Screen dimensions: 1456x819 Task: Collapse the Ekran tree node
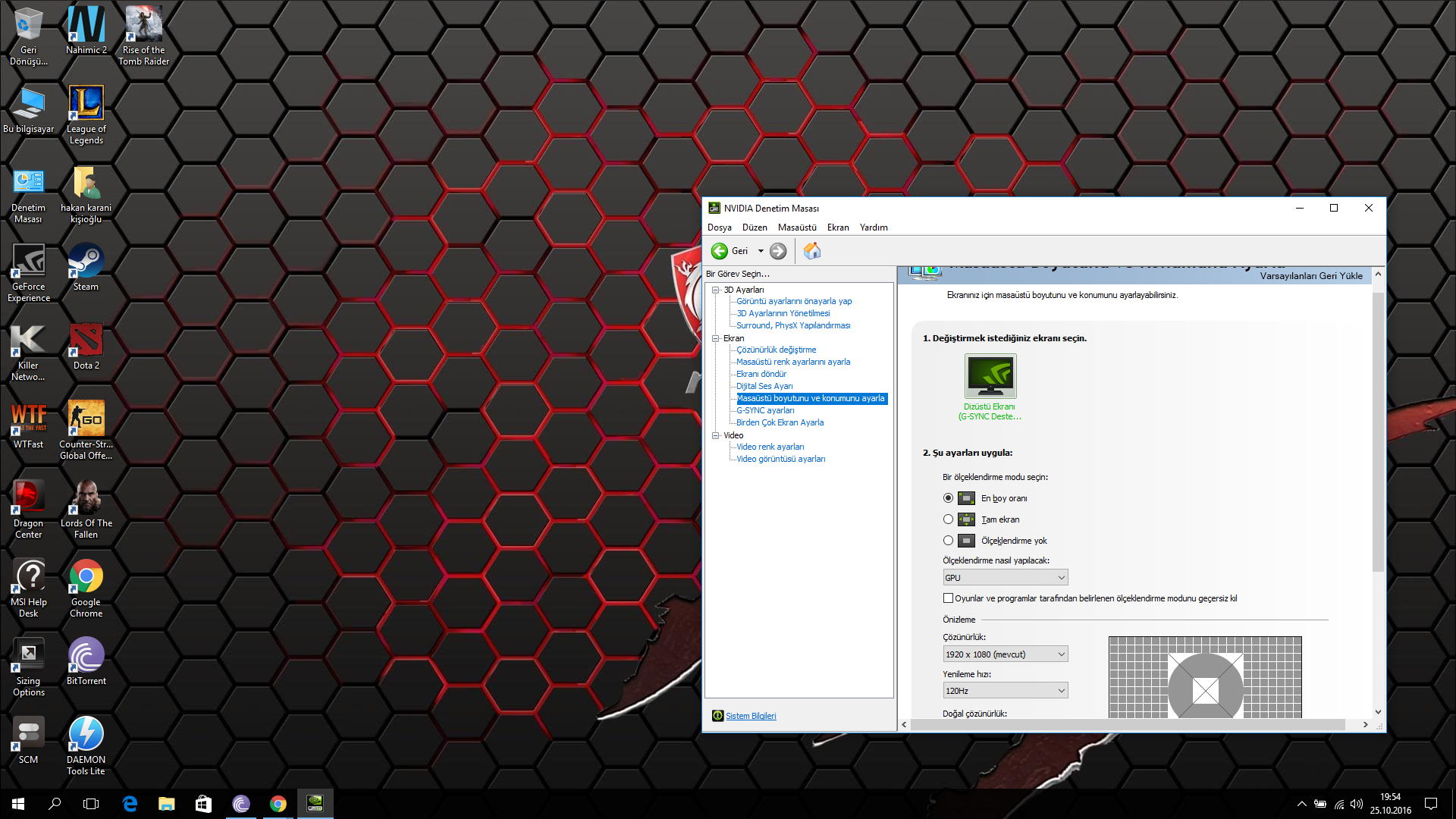(x=715, y=338)
